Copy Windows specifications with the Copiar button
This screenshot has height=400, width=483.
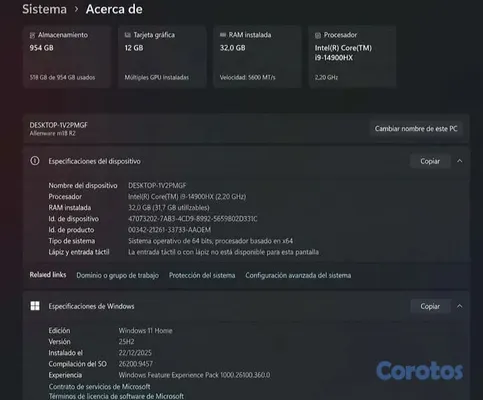430,306
